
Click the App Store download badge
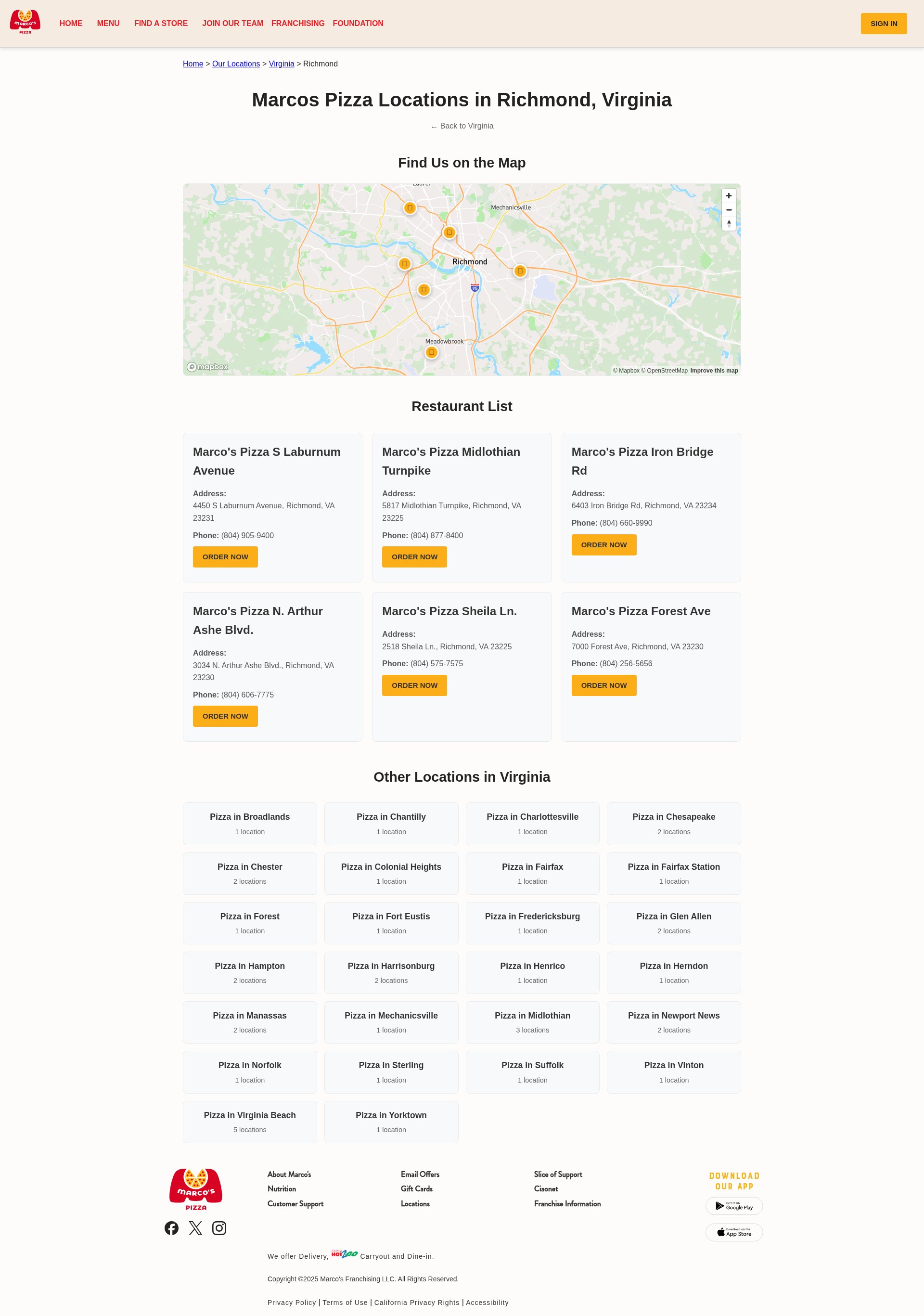(734, 1232)
